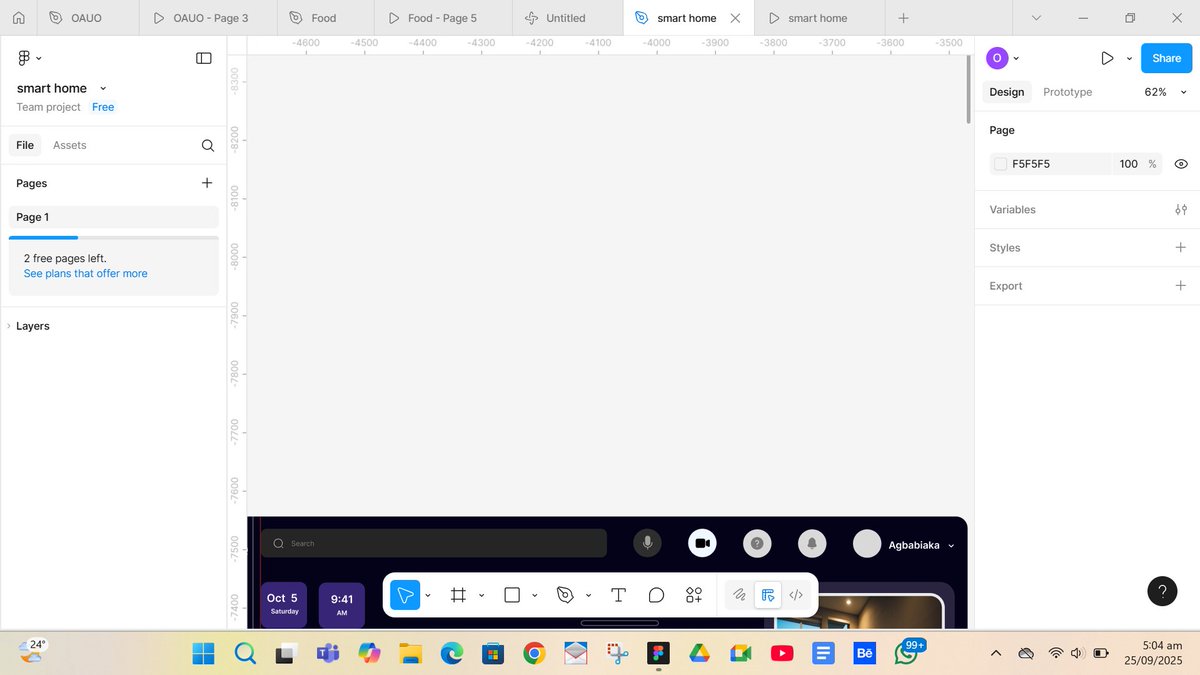Click the user avatar O
The height and width of the screenshot is (675, 1200).
(997, 58)
